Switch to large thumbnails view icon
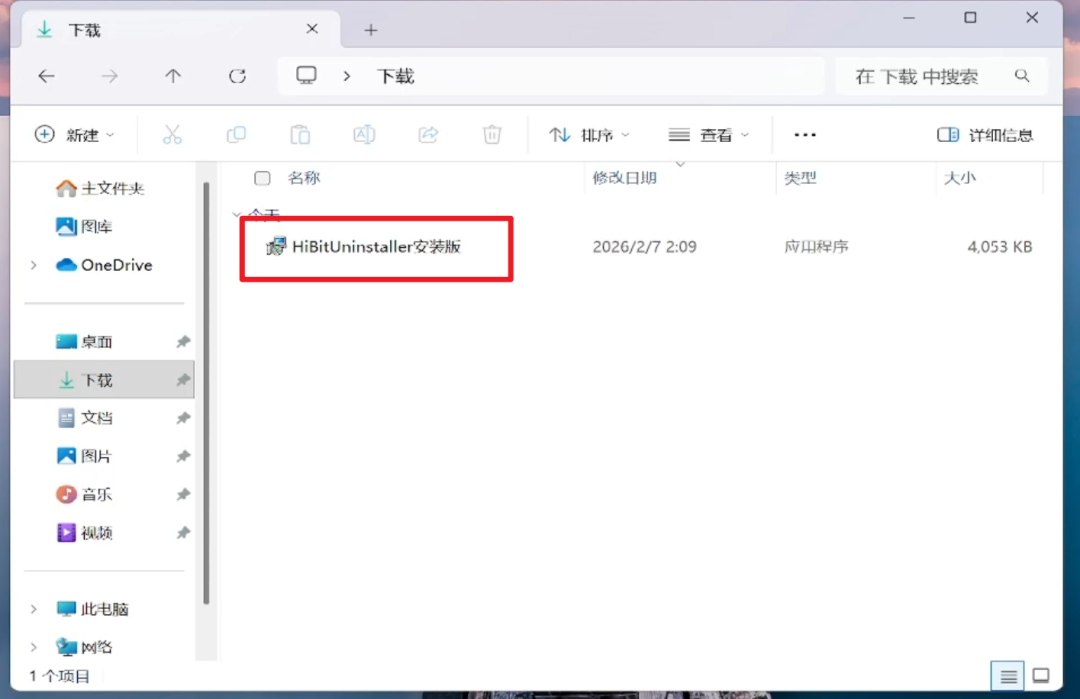 [1041, 676]
